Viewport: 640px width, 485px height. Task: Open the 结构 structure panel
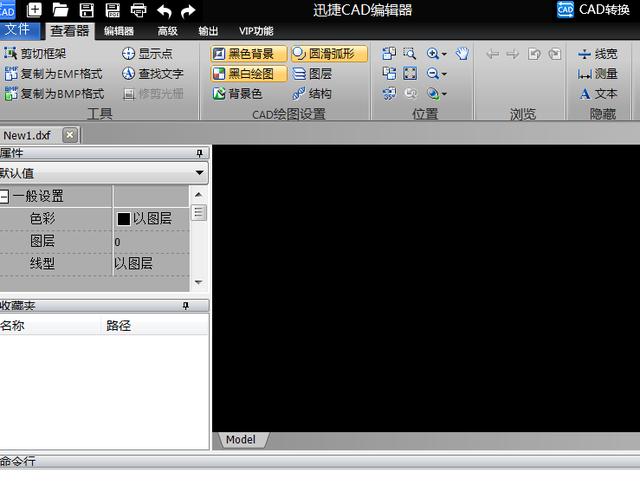click(312, 94)
